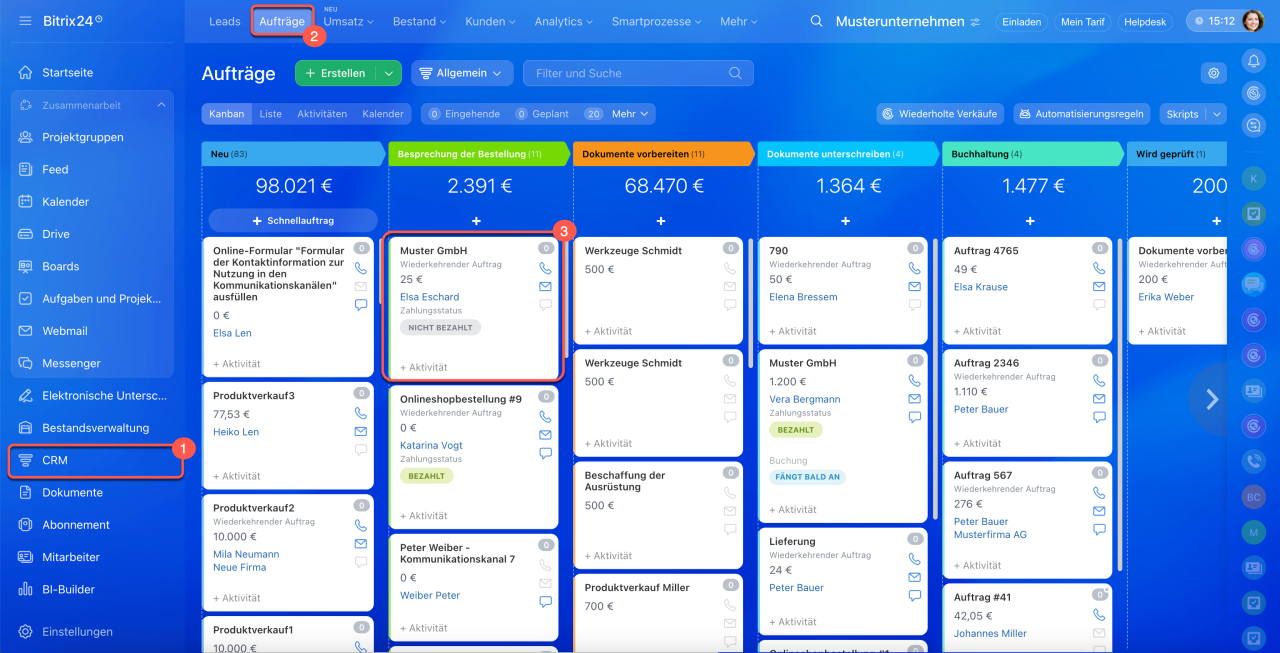Open the hamburger menu beside Bitrix24 logo

point(25,20)
